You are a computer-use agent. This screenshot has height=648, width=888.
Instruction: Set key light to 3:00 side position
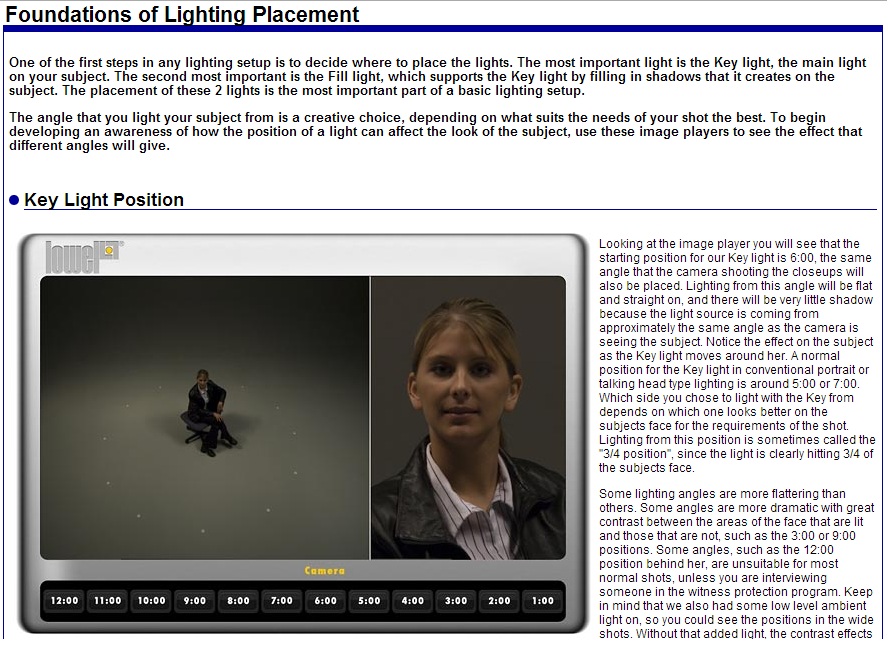pos(456,601)
